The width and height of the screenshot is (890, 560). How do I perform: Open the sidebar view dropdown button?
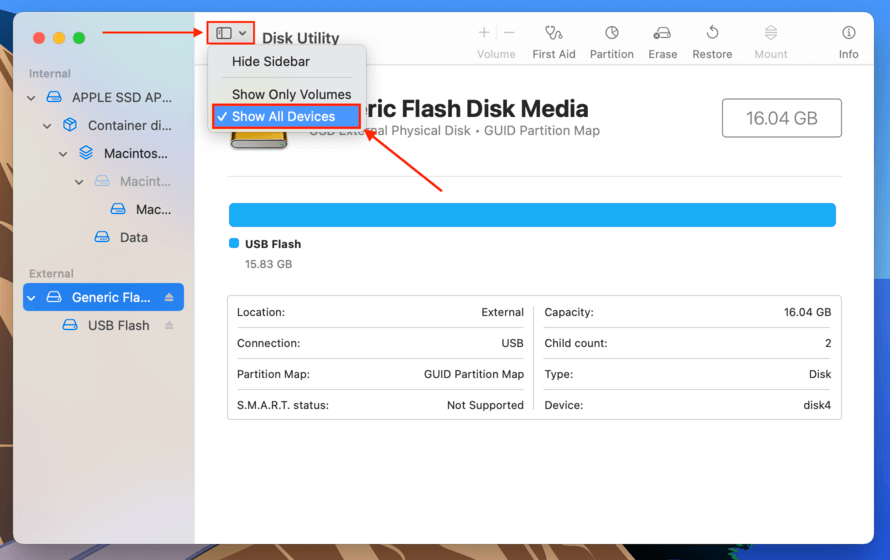[x=230, y=33]
